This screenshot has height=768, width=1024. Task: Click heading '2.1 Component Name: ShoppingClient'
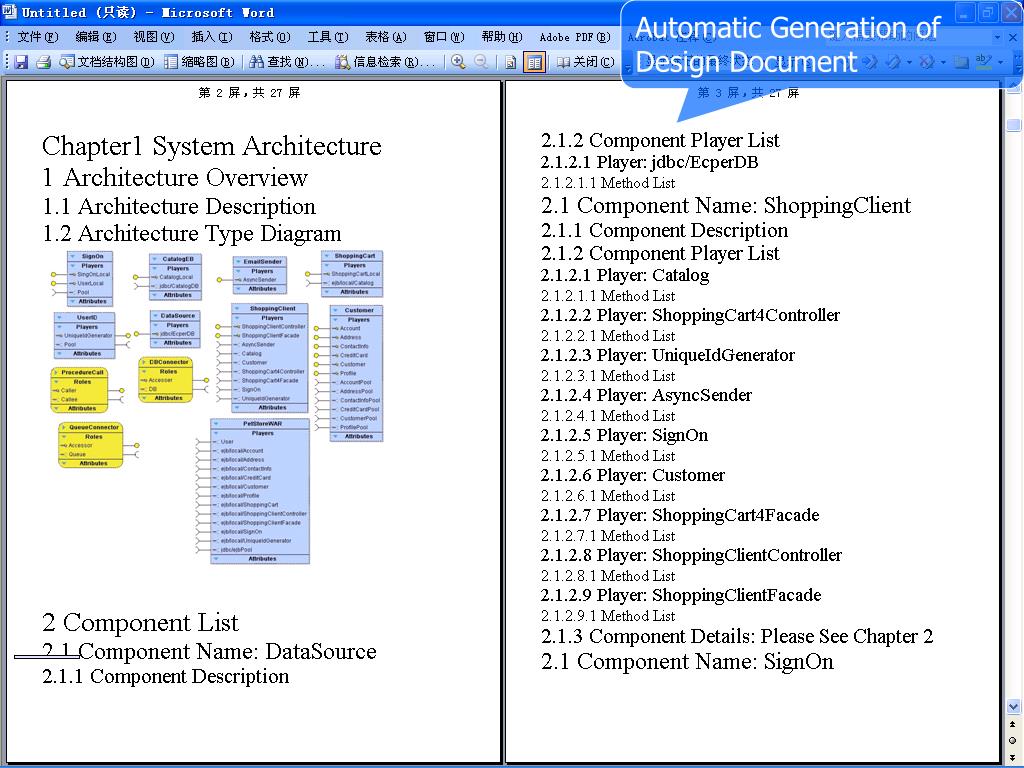tap(726, 206)
